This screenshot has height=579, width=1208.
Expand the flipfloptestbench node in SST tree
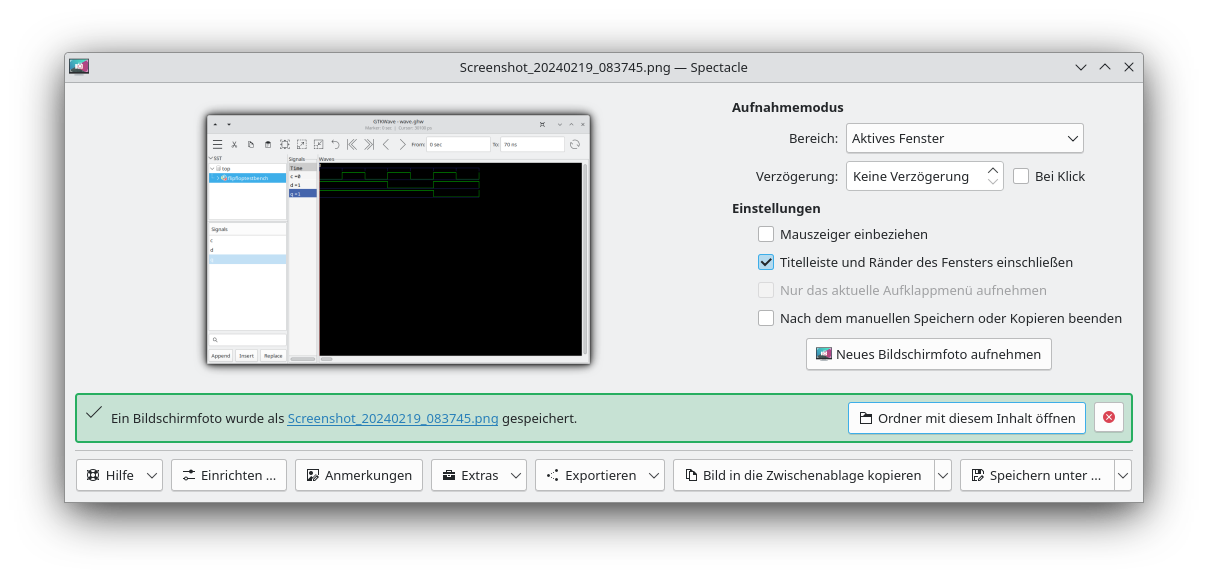[217, 177]
